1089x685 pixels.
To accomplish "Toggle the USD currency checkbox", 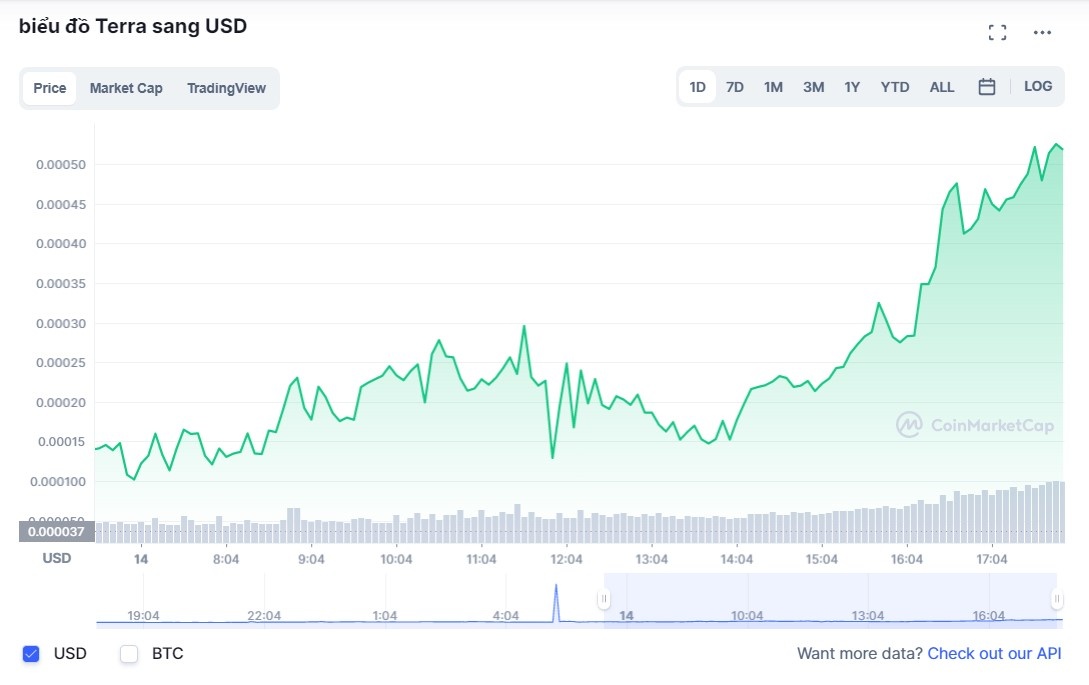I will coord(31,654).
